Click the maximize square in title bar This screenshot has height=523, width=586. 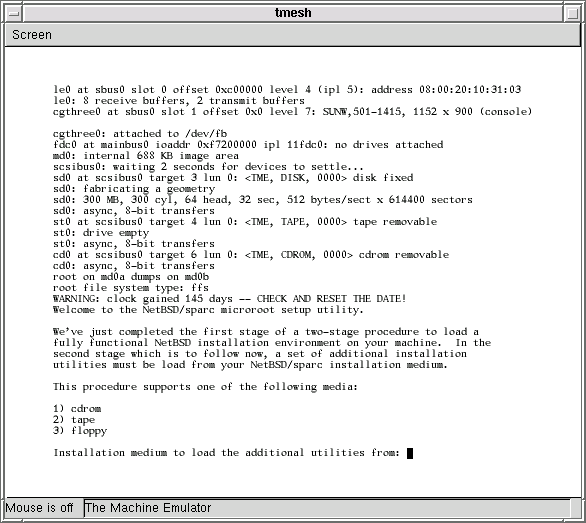[x=572, y=14]
